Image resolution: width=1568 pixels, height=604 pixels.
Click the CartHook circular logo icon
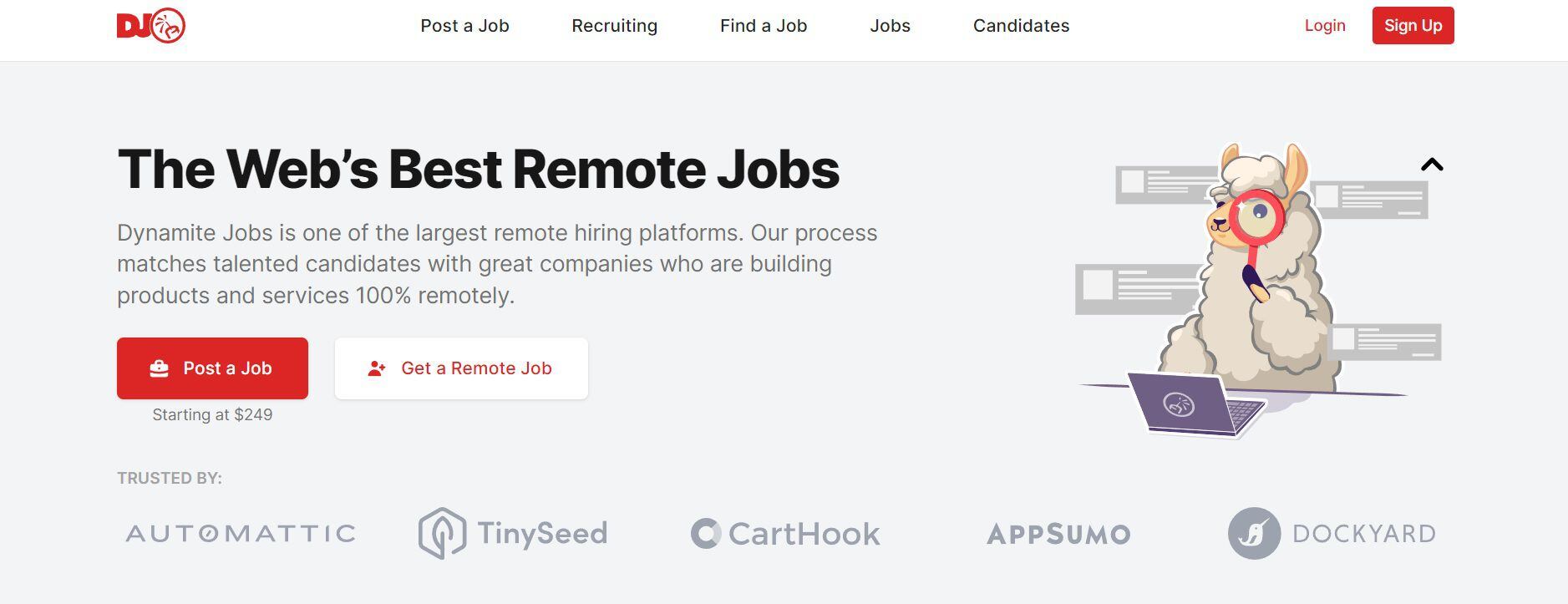[706, 533]
